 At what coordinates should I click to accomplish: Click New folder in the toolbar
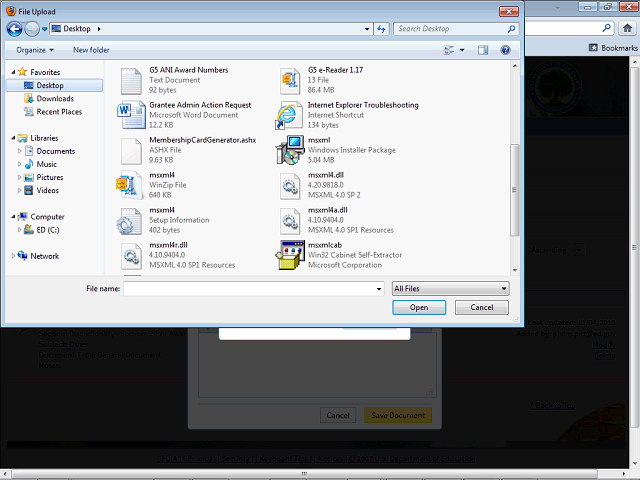point(91,50)
